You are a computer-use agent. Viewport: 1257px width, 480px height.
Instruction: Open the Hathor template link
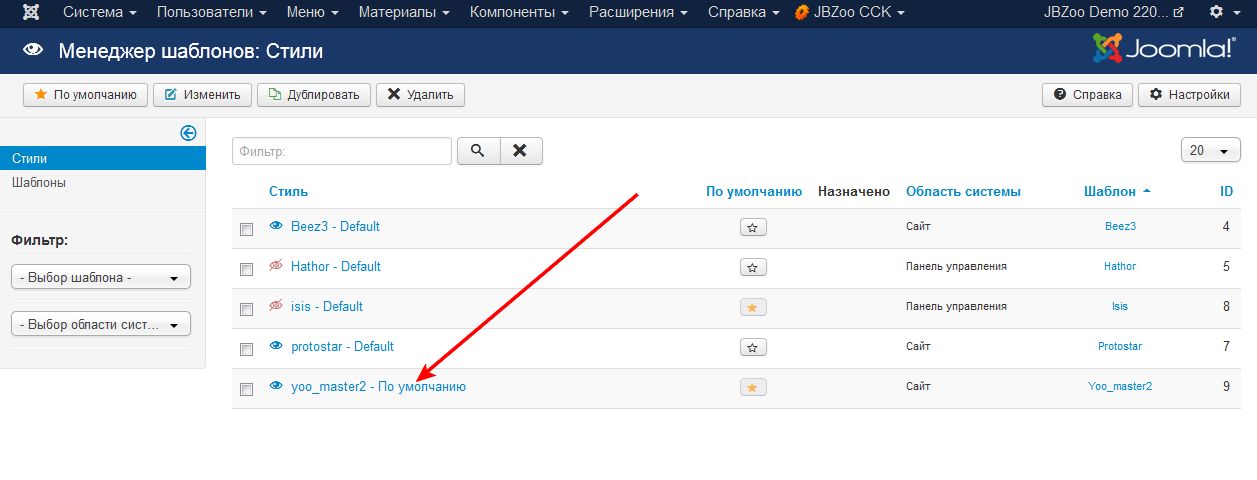1120,266
